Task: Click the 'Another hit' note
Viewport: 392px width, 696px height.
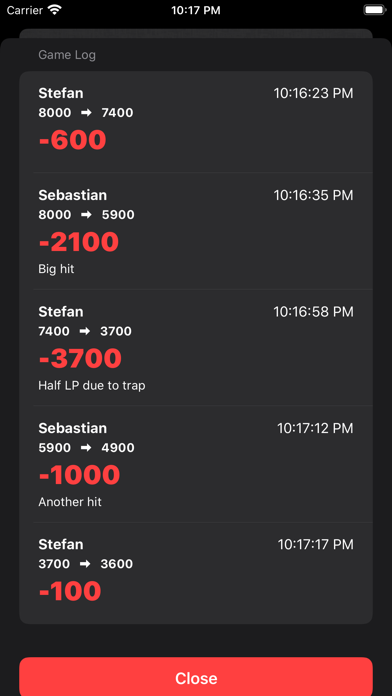Action: [70, 502]
